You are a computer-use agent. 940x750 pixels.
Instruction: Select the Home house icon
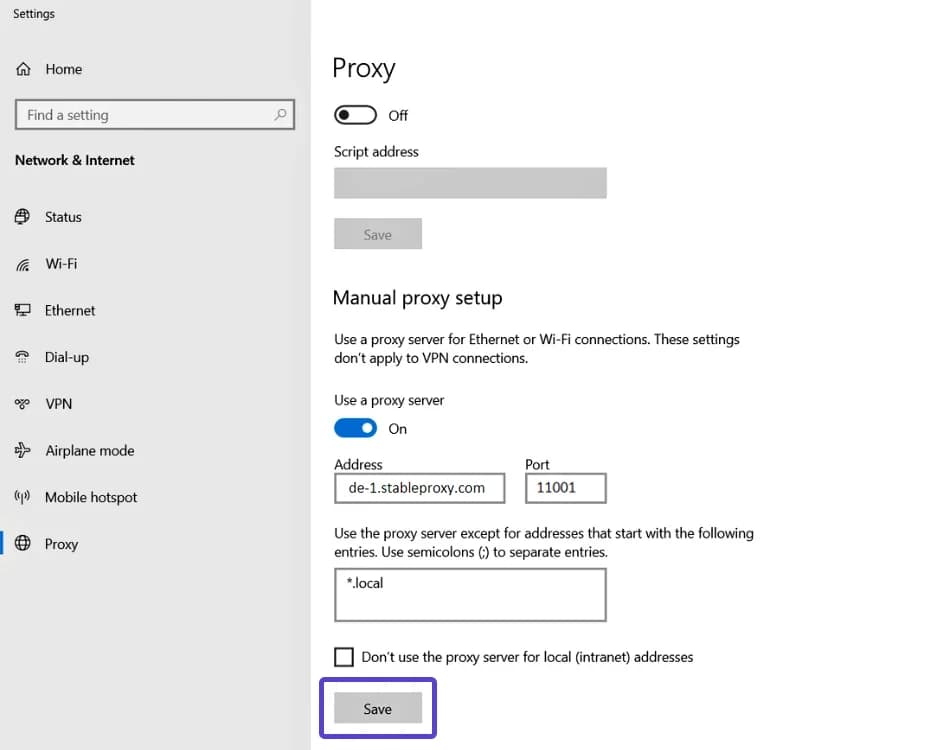(x=22, y=68)
